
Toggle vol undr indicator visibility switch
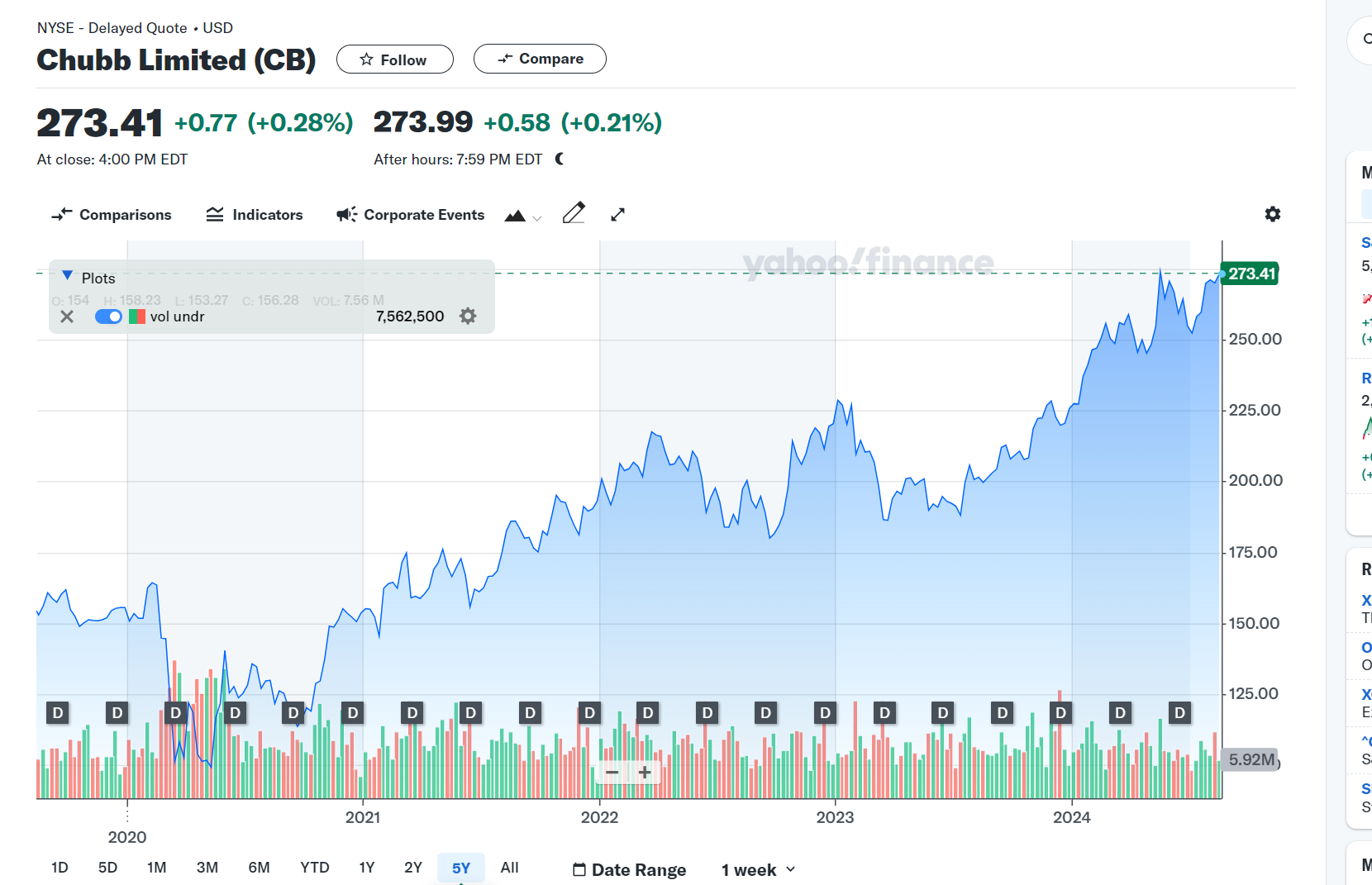pos(108,316)
